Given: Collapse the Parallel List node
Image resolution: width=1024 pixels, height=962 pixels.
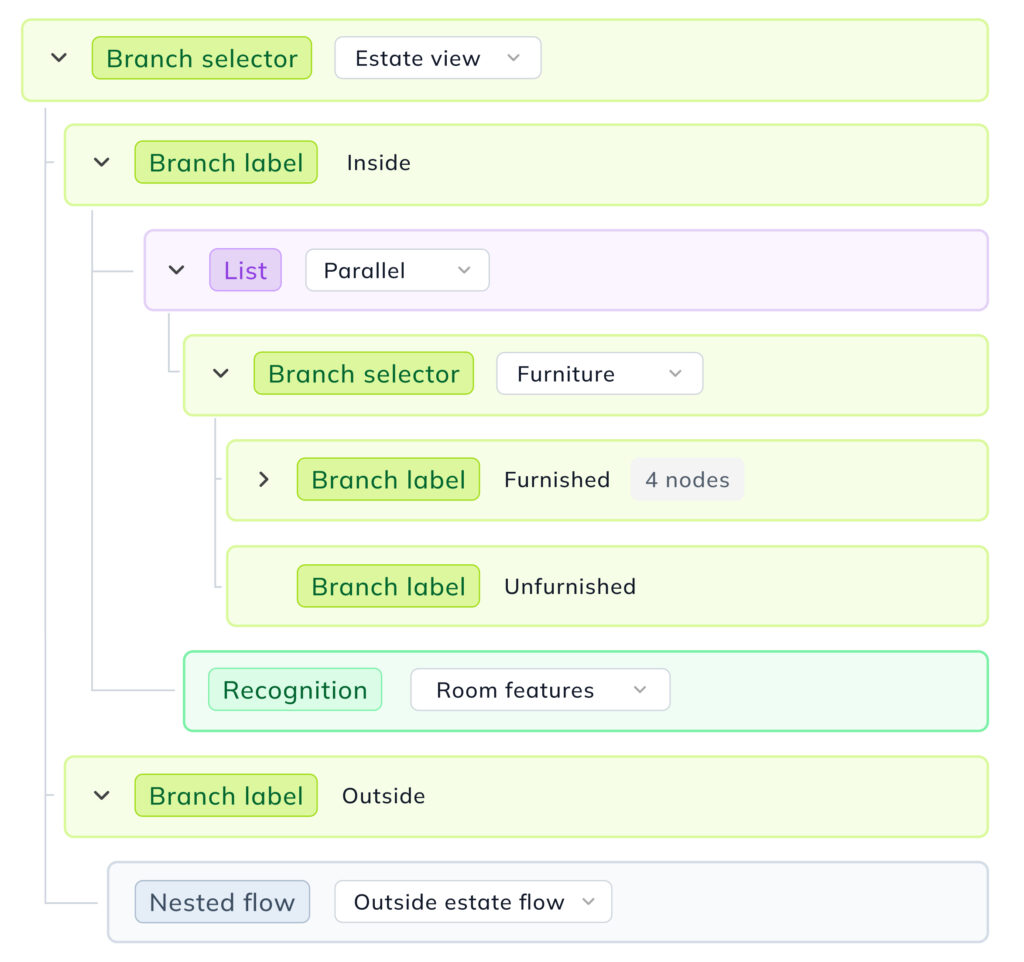Looking at the screenshot, I should [x=176, y=270].
